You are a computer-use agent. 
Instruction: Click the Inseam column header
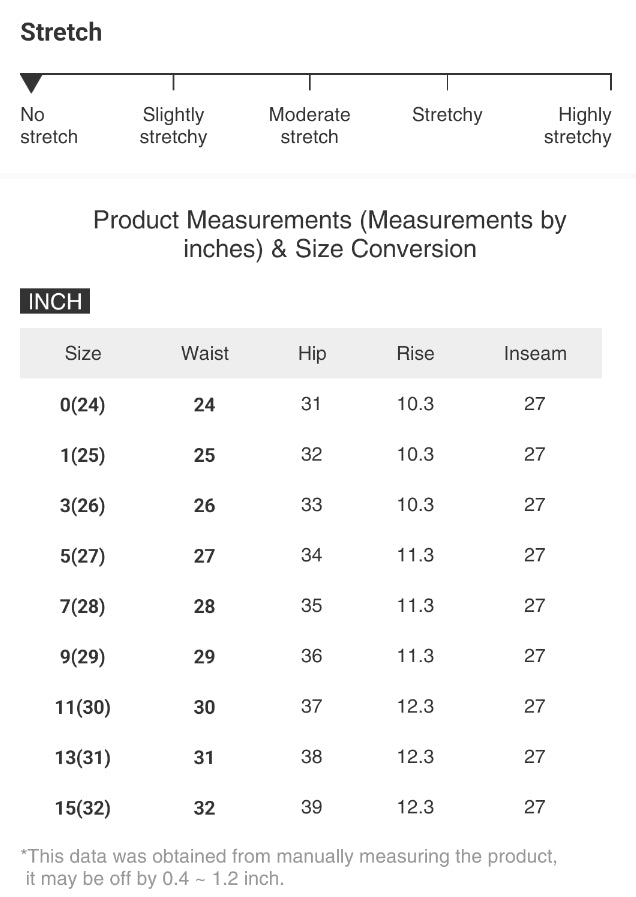pyautogui.click(x=535, y=353)
